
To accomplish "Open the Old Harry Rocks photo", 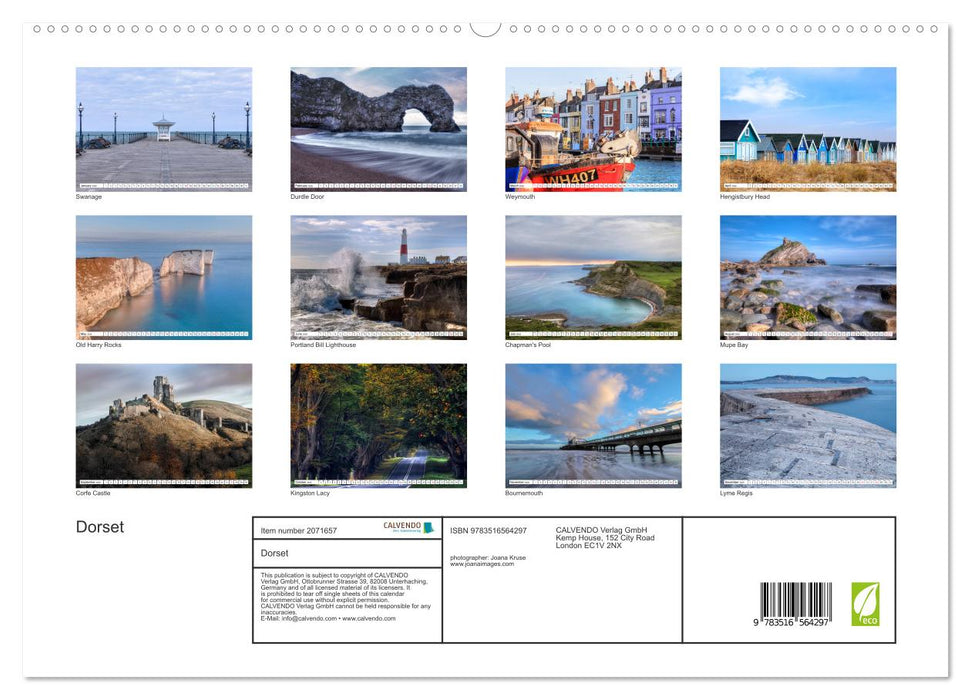I will (164, 278).
